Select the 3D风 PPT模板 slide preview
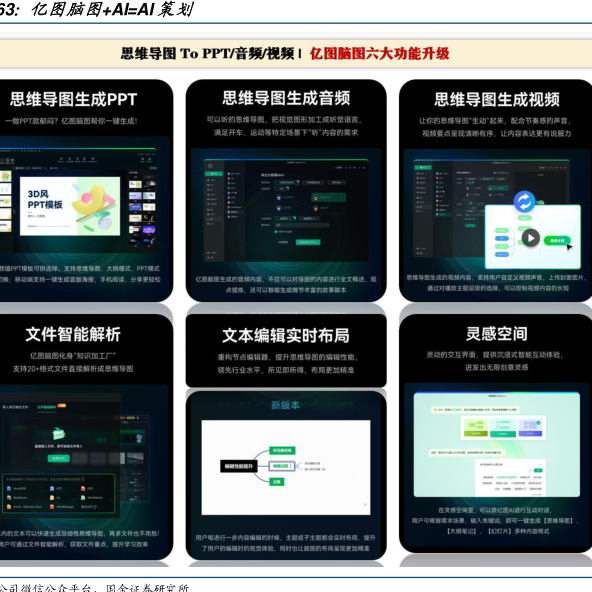Image resolution: width=592 pixels, height=592 pixels. click(70, 206)
